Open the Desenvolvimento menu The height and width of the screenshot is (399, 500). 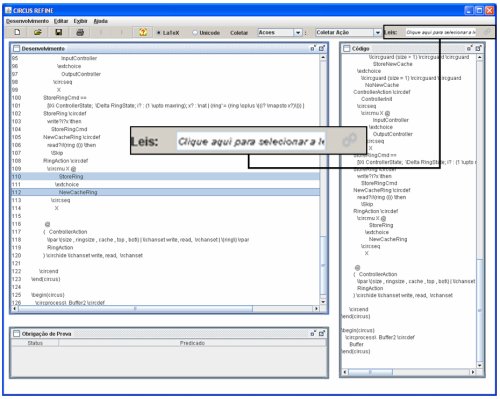(x=27, y=21)
